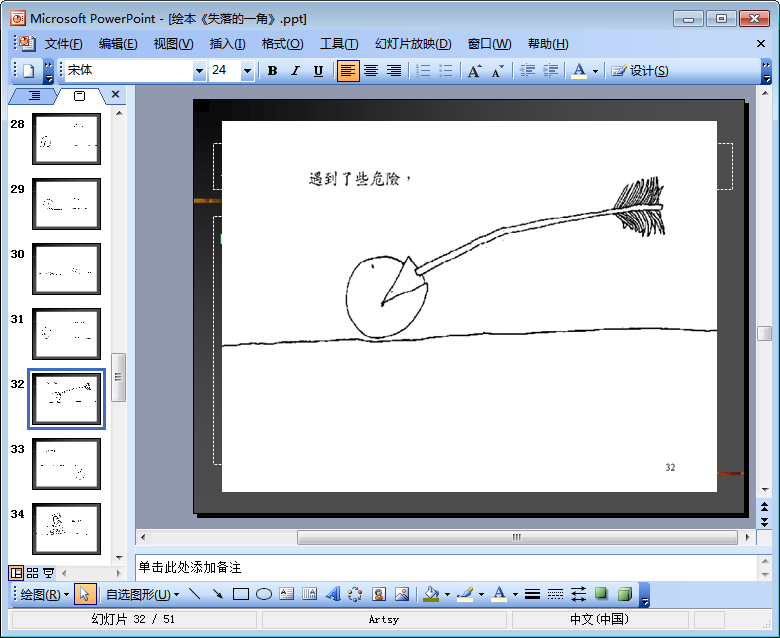Viewport: 780px width, 638px height.
Task: Choose dash style
Action: pyautogui.click(x=555, y=594)
